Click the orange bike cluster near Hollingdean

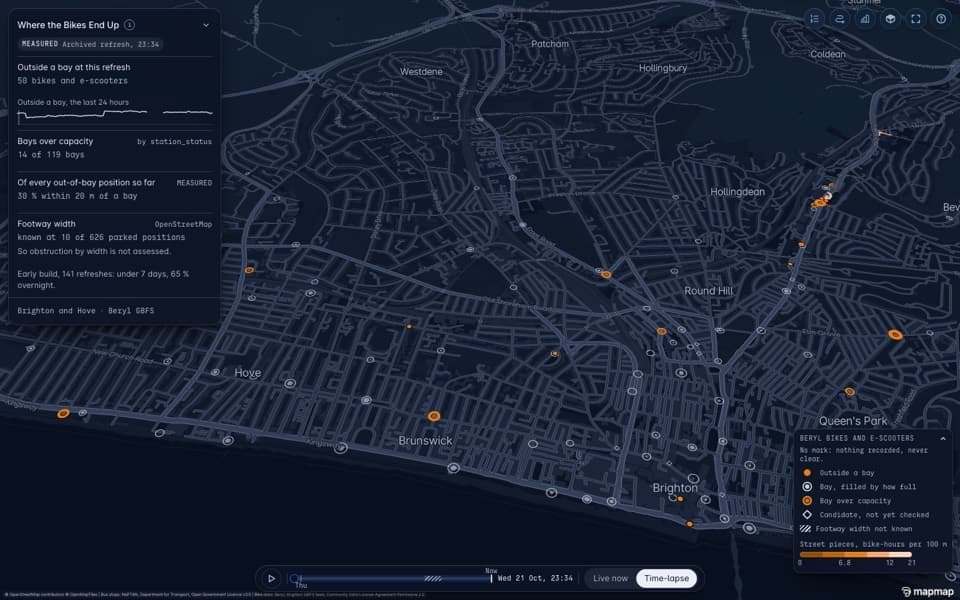point(821,201)
